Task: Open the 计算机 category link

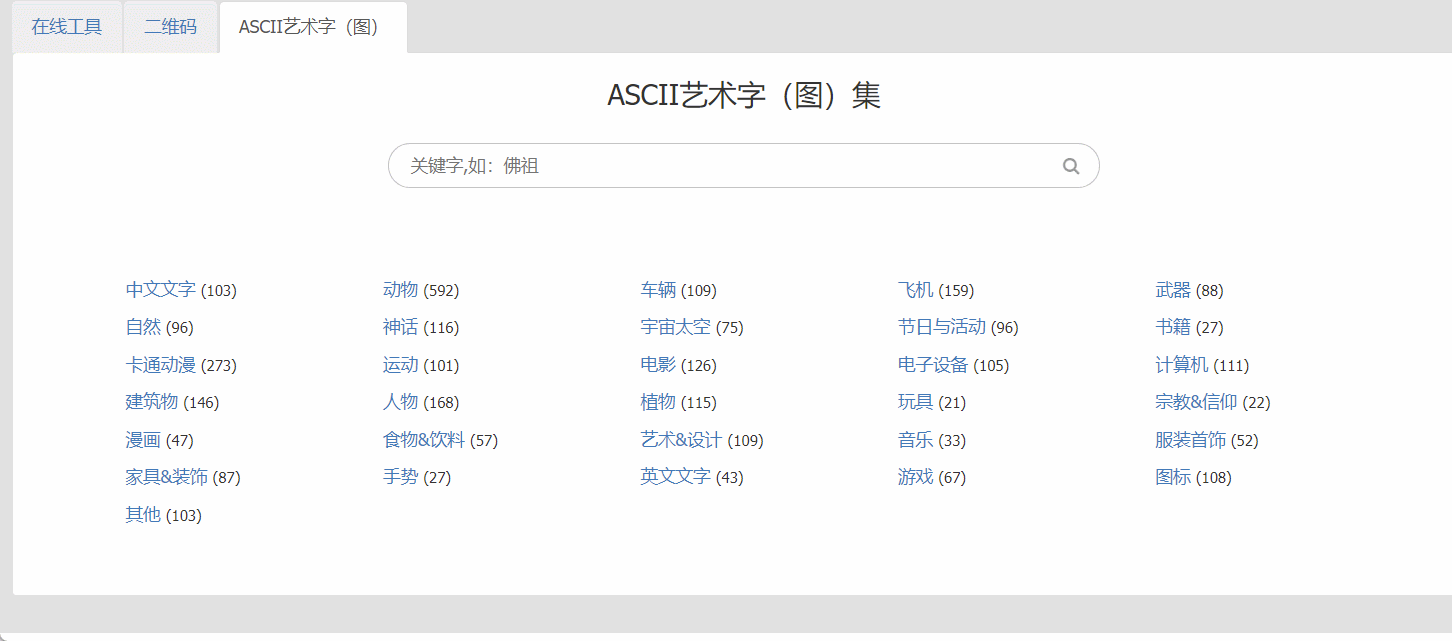Action: tap(1182, 365)
